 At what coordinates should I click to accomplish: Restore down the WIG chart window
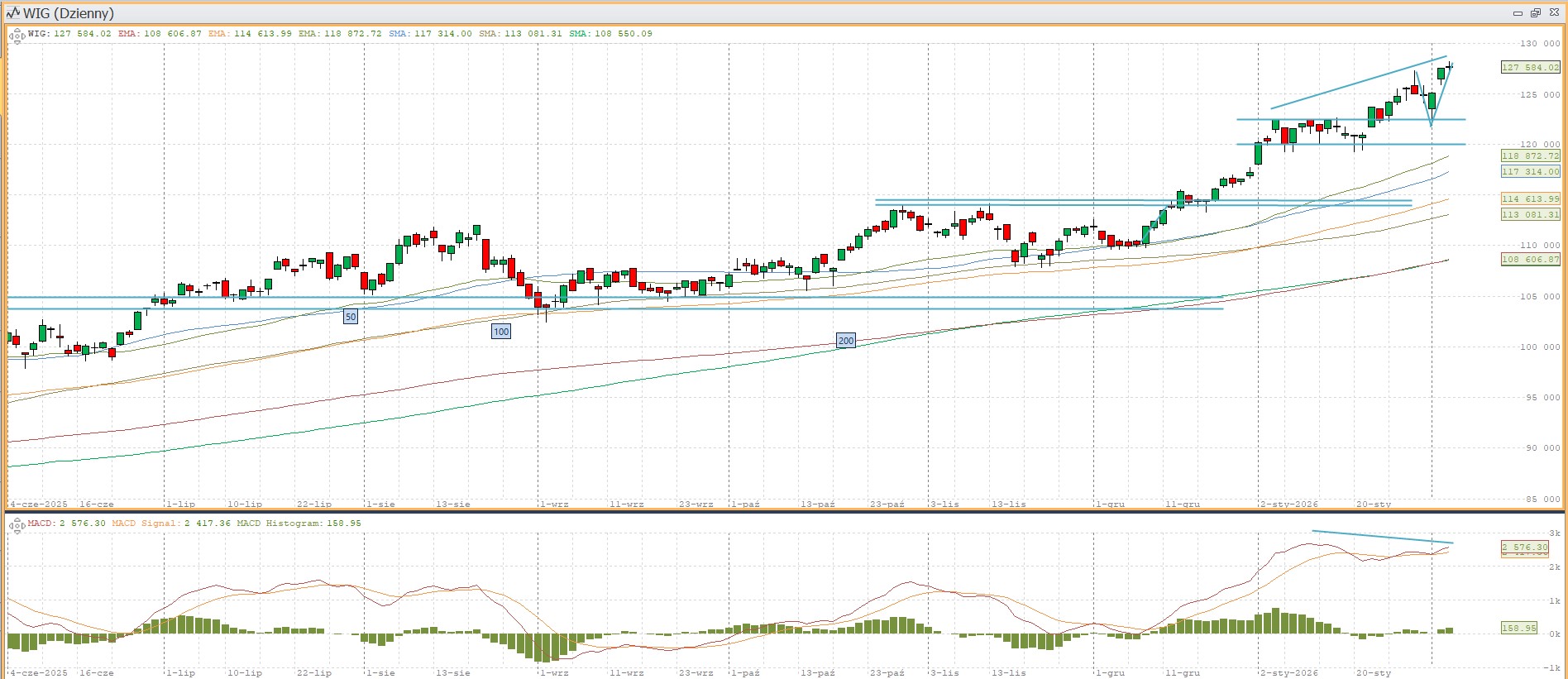click(x=1536, y=13)
